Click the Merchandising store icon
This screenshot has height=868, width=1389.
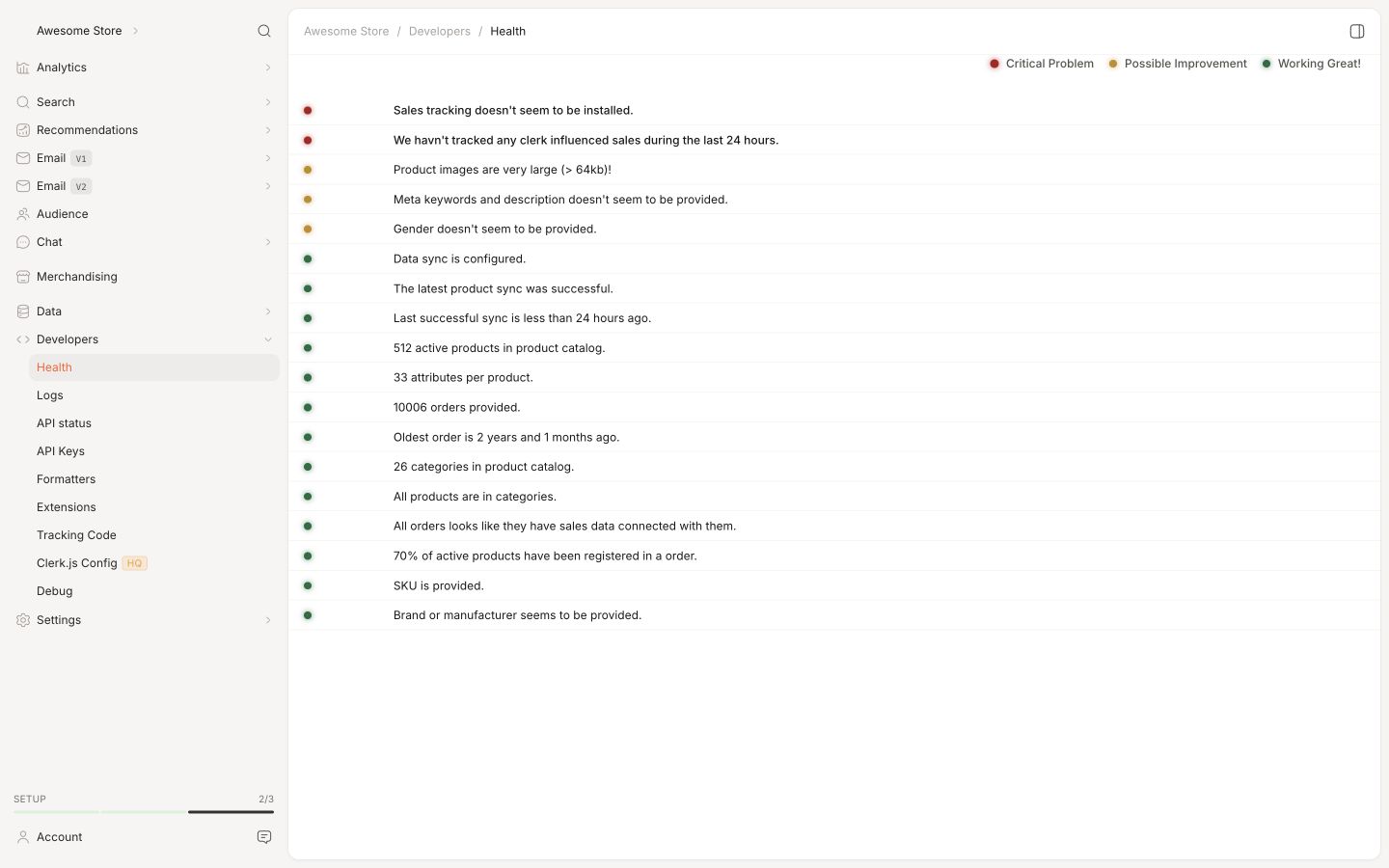click(x=23, y=277)
